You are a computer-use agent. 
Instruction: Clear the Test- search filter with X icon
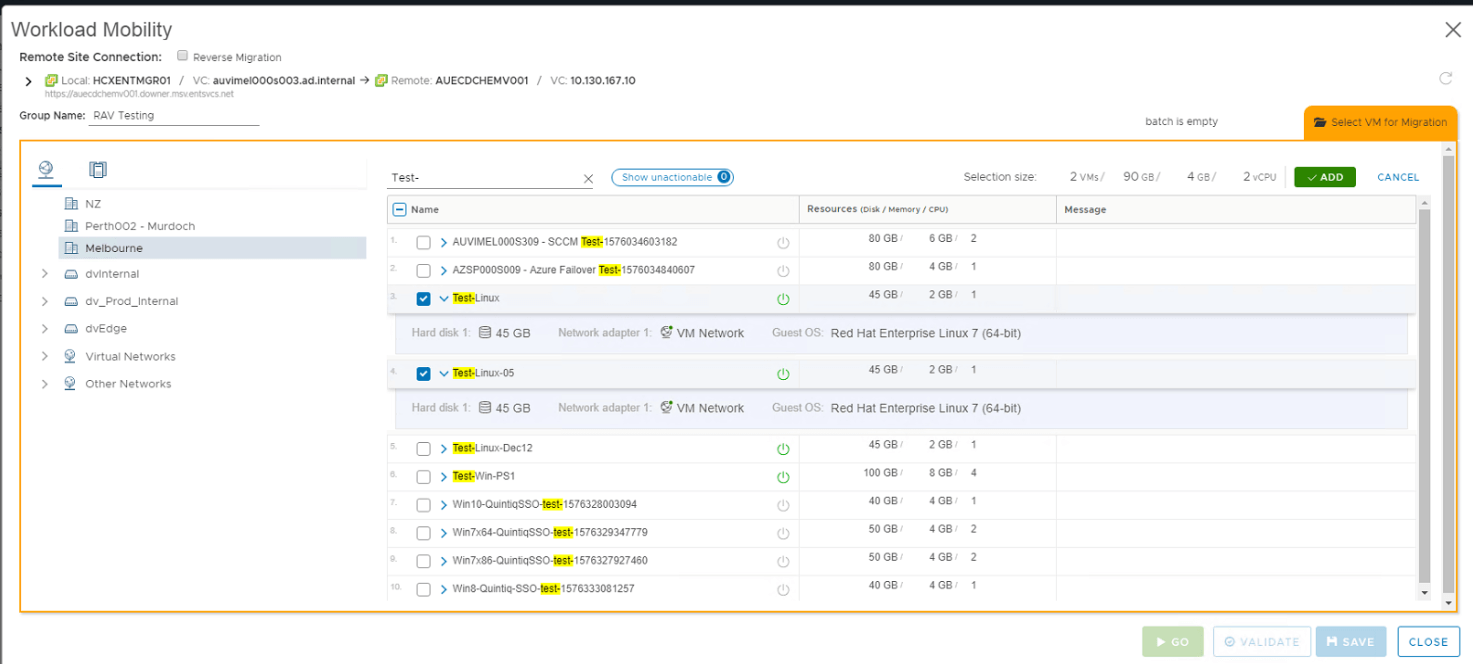tap(588, 179)
